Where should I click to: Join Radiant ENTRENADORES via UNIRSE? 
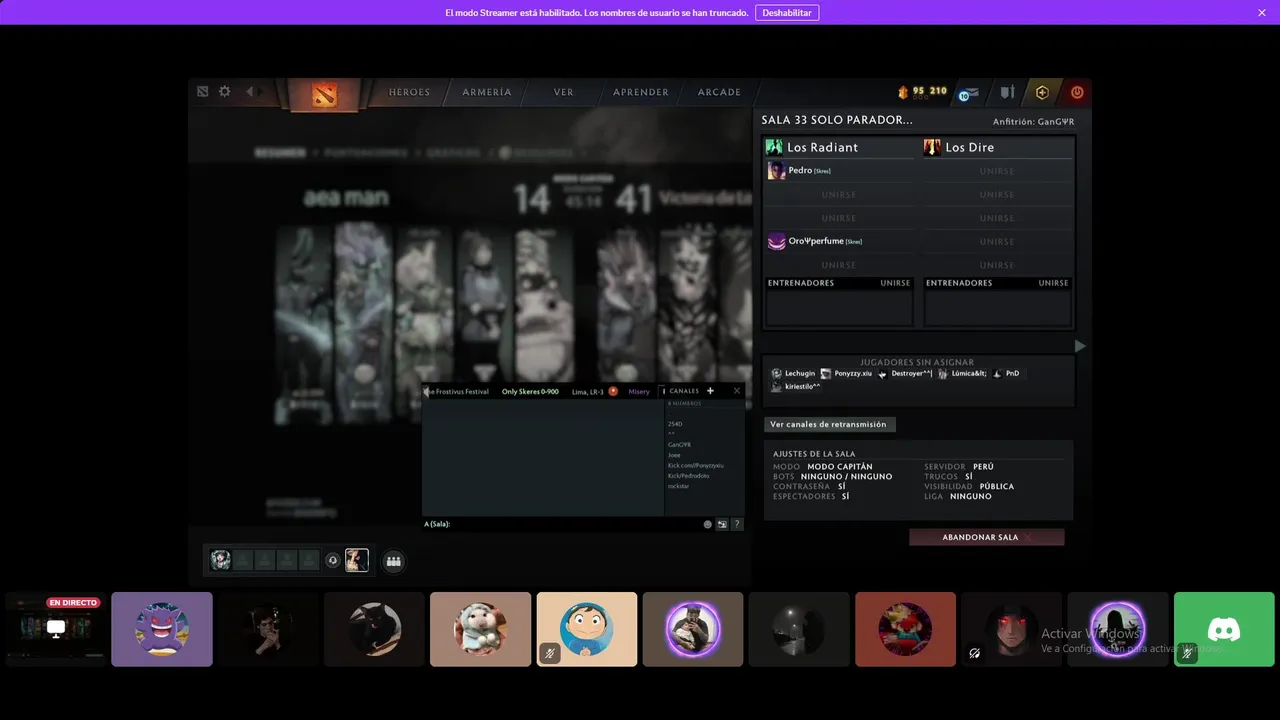pos(895,283)
